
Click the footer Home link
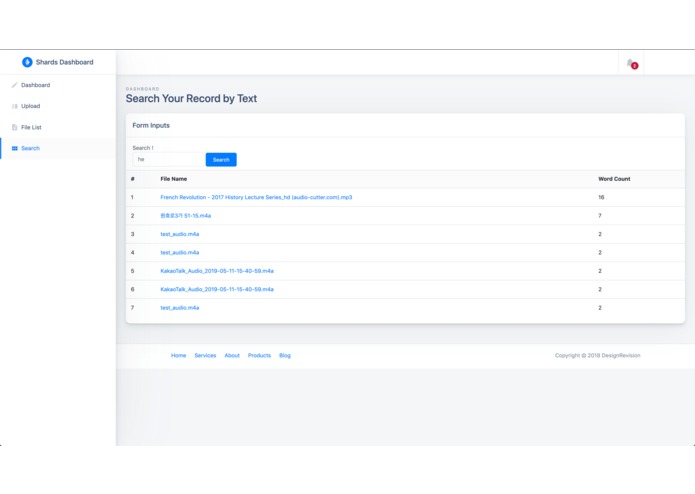tap(179, 355)
